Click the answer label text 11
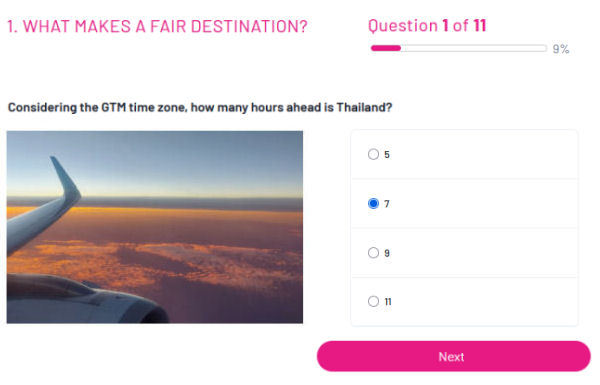The width and height of the screenshot is (600, 385). (x=388, y=302)
